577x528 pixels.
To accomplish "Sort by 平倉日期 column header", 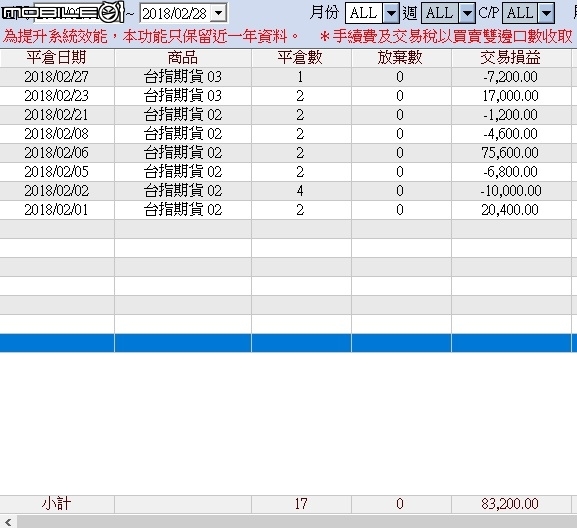I will (57, 58).
